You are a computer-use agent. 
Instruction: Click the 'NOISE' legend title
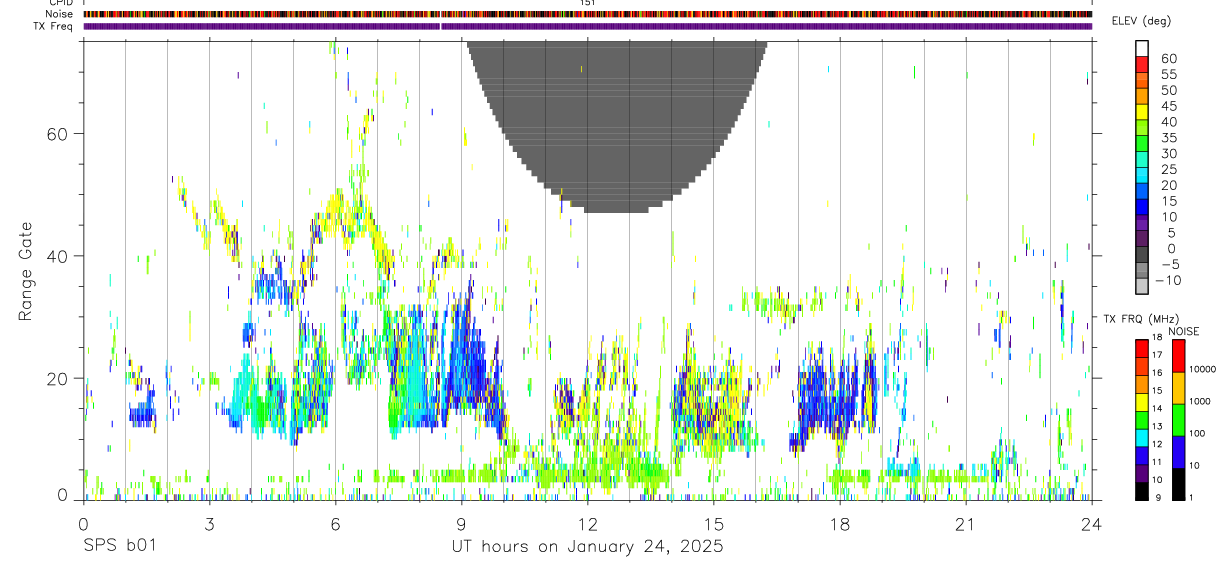click(1183, 331)
